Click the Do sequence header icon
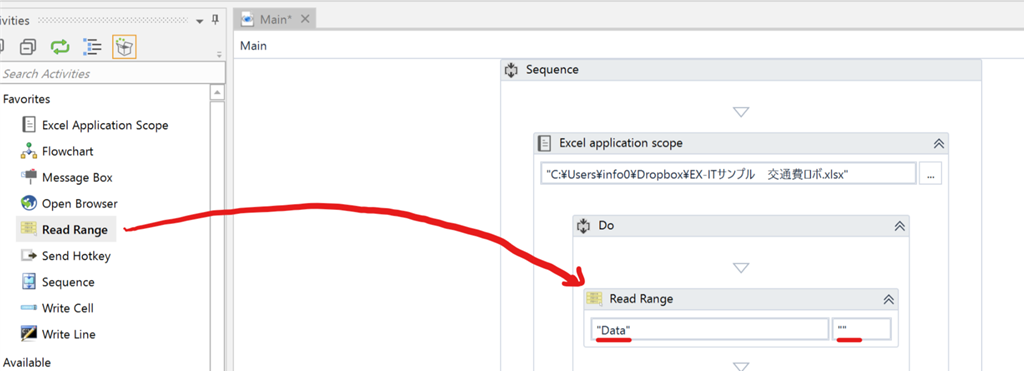 [583, 226]
